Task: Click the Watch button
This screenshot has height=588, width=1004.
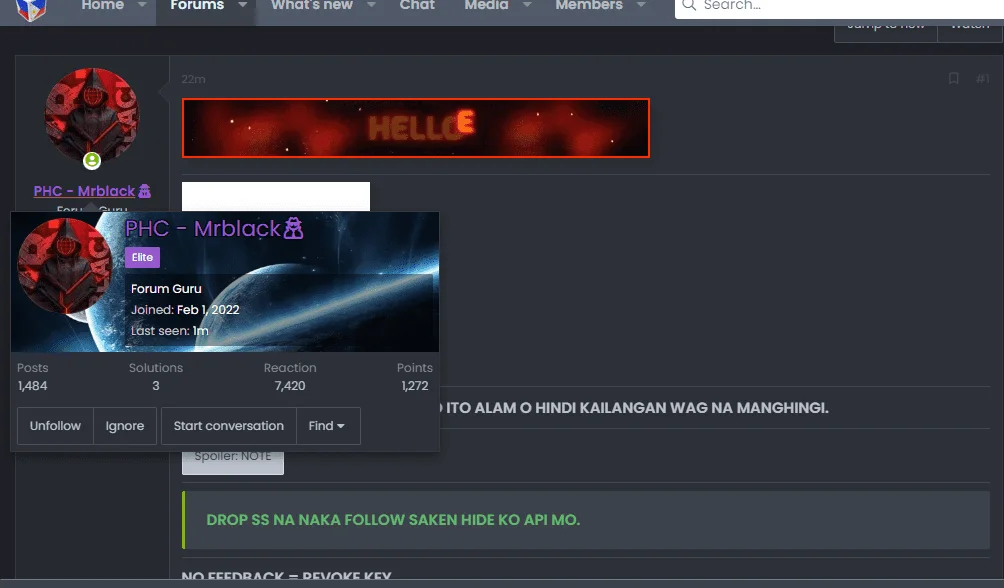Action: click(970, 32)
